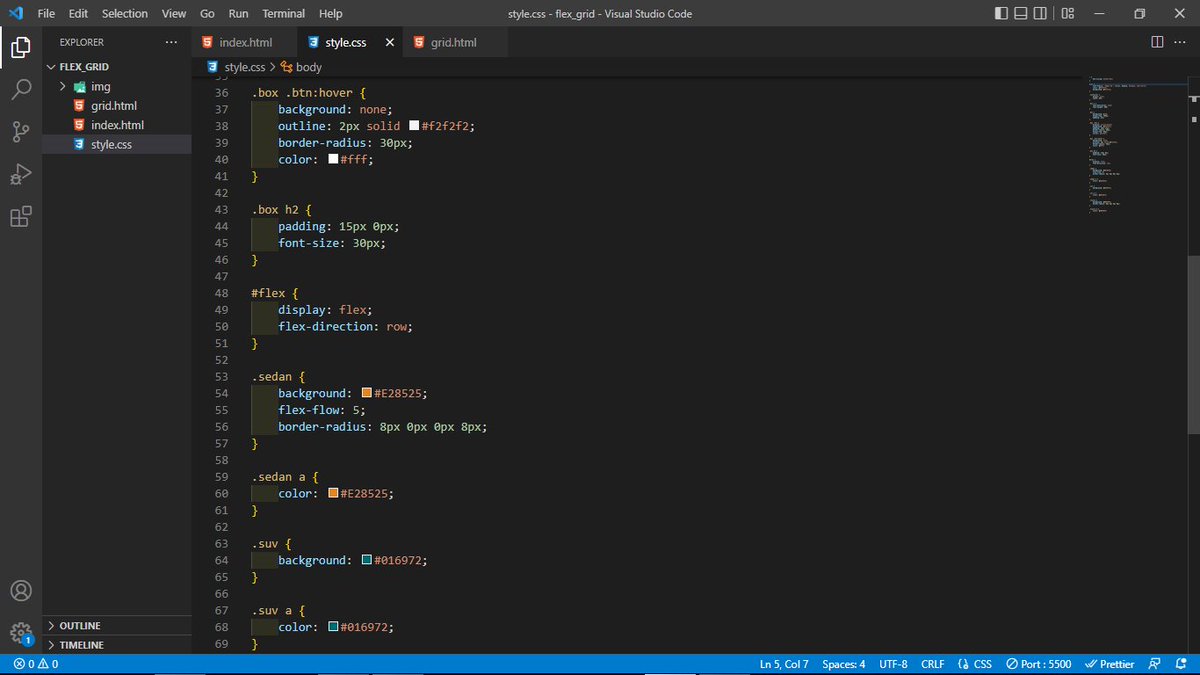Click the split editor right icon
The image size is (1200, 675).
coord(1157,42)
